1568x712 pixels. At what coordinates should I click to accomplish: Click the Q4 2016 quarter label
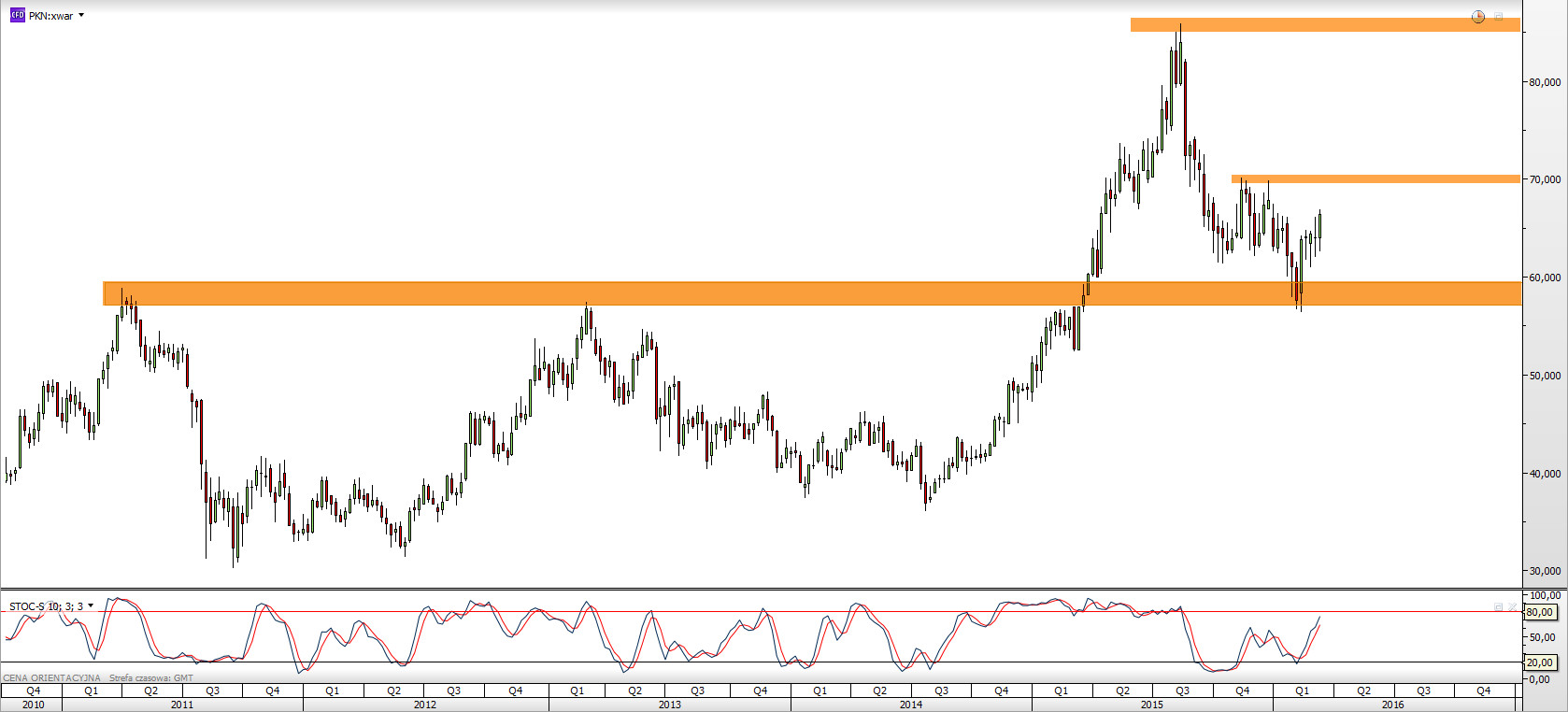[1484, 691]
